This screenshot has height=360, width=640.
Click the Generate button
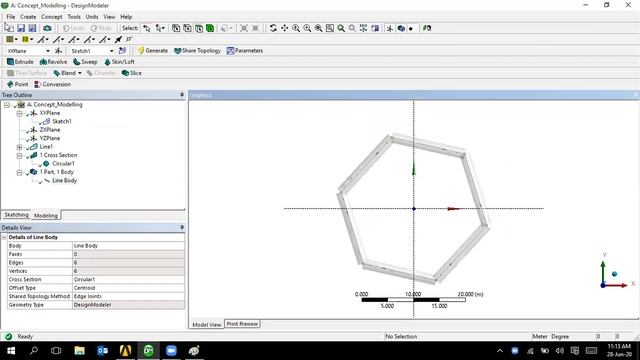point(153,51)
